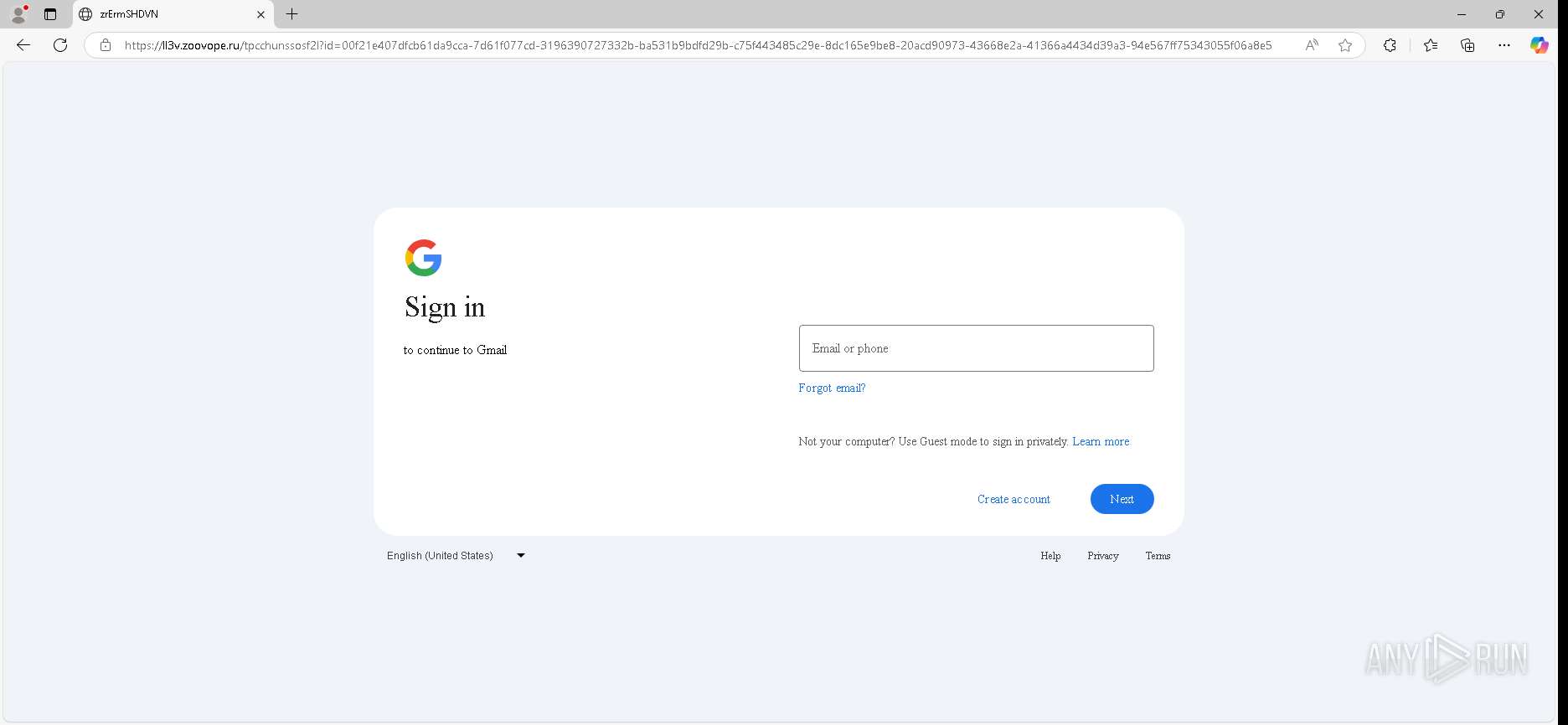The width and height of the screenshot is (1568, 725).
Task: Go back with the back arrow
Action: click(23, 45)
